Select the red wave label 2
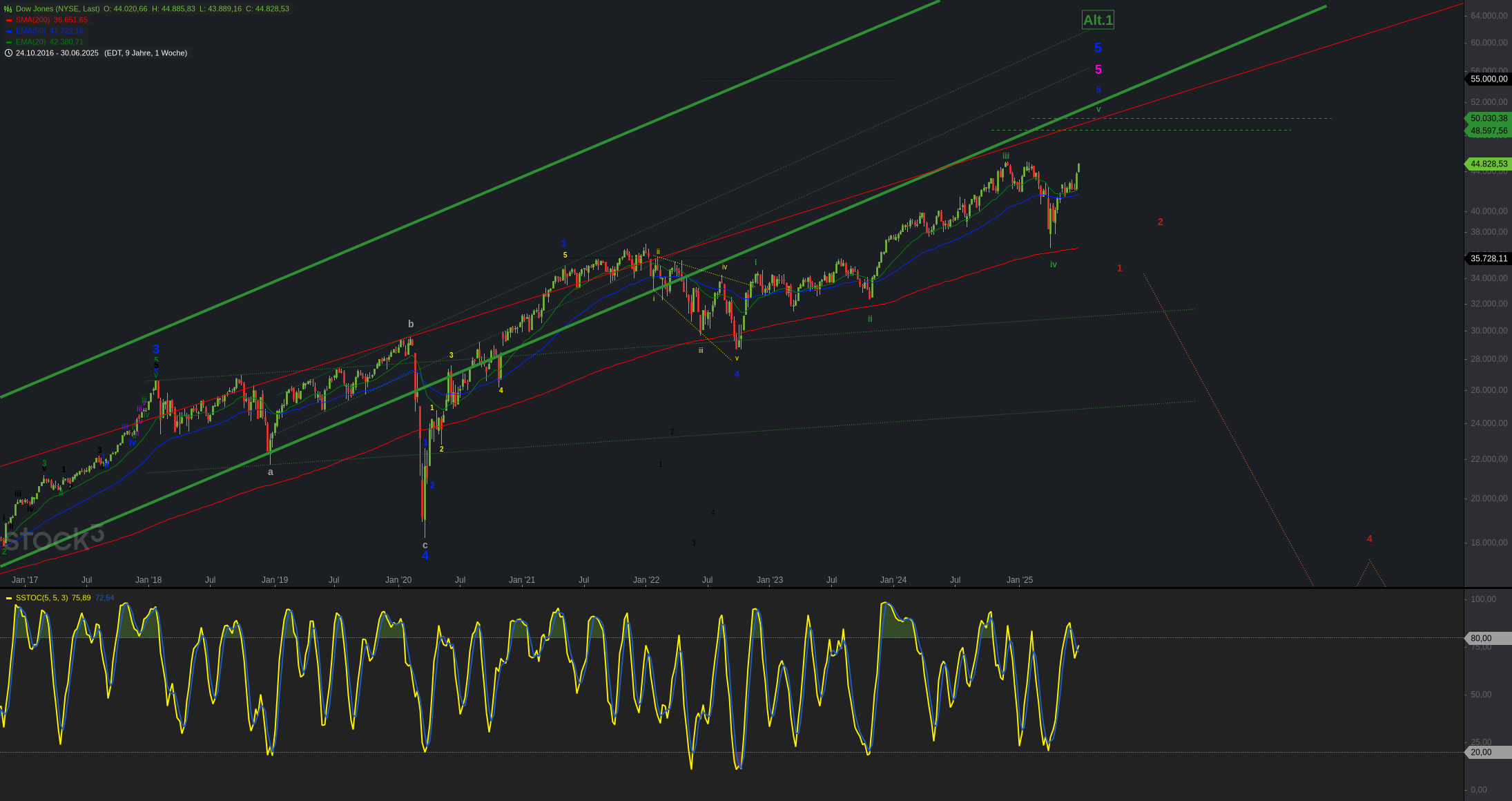This screenshot has width=1512, height=801. (1161, 222)
